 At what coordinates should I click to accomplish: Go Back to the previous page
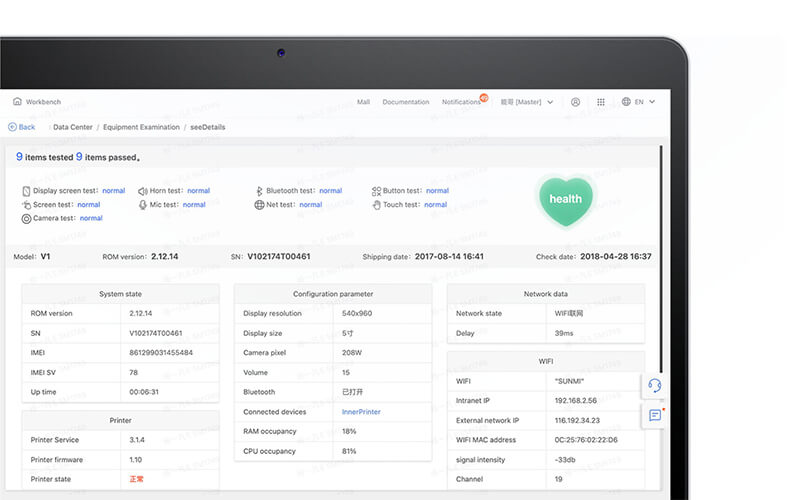pos(21,127)
